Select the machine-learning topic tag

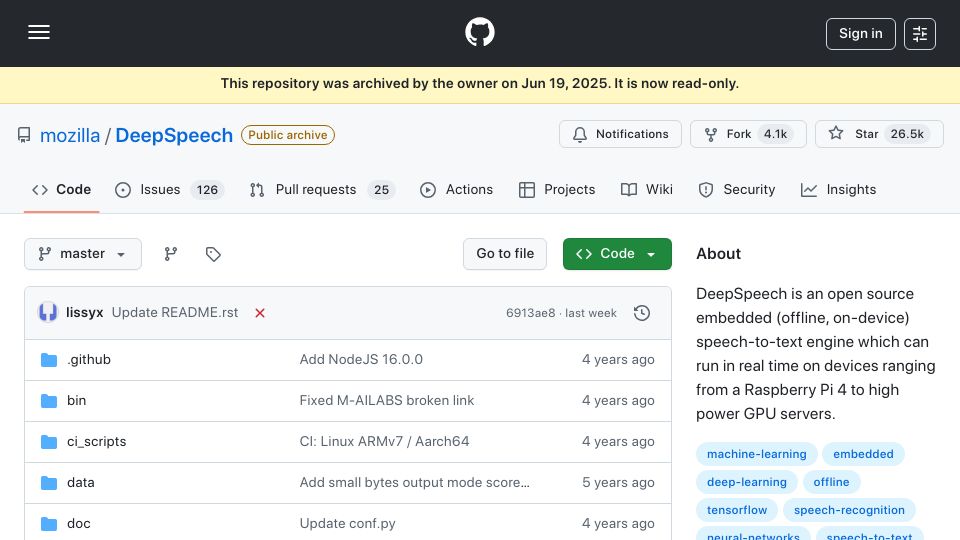click(756, 454)
